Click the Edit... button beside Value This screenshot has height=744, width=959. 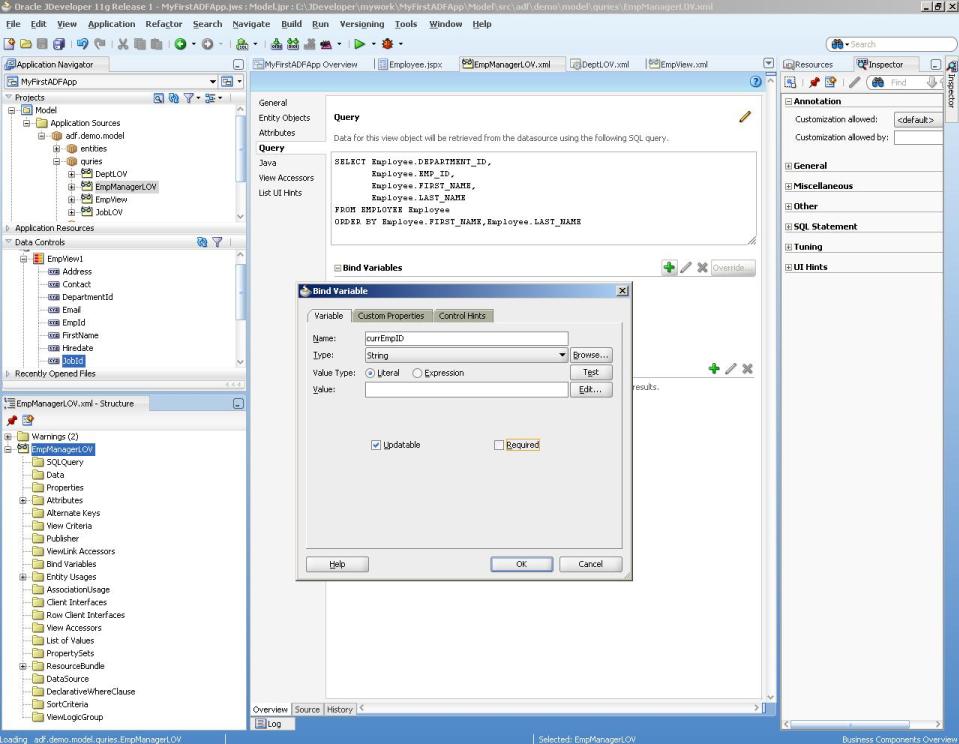(590, 389)
